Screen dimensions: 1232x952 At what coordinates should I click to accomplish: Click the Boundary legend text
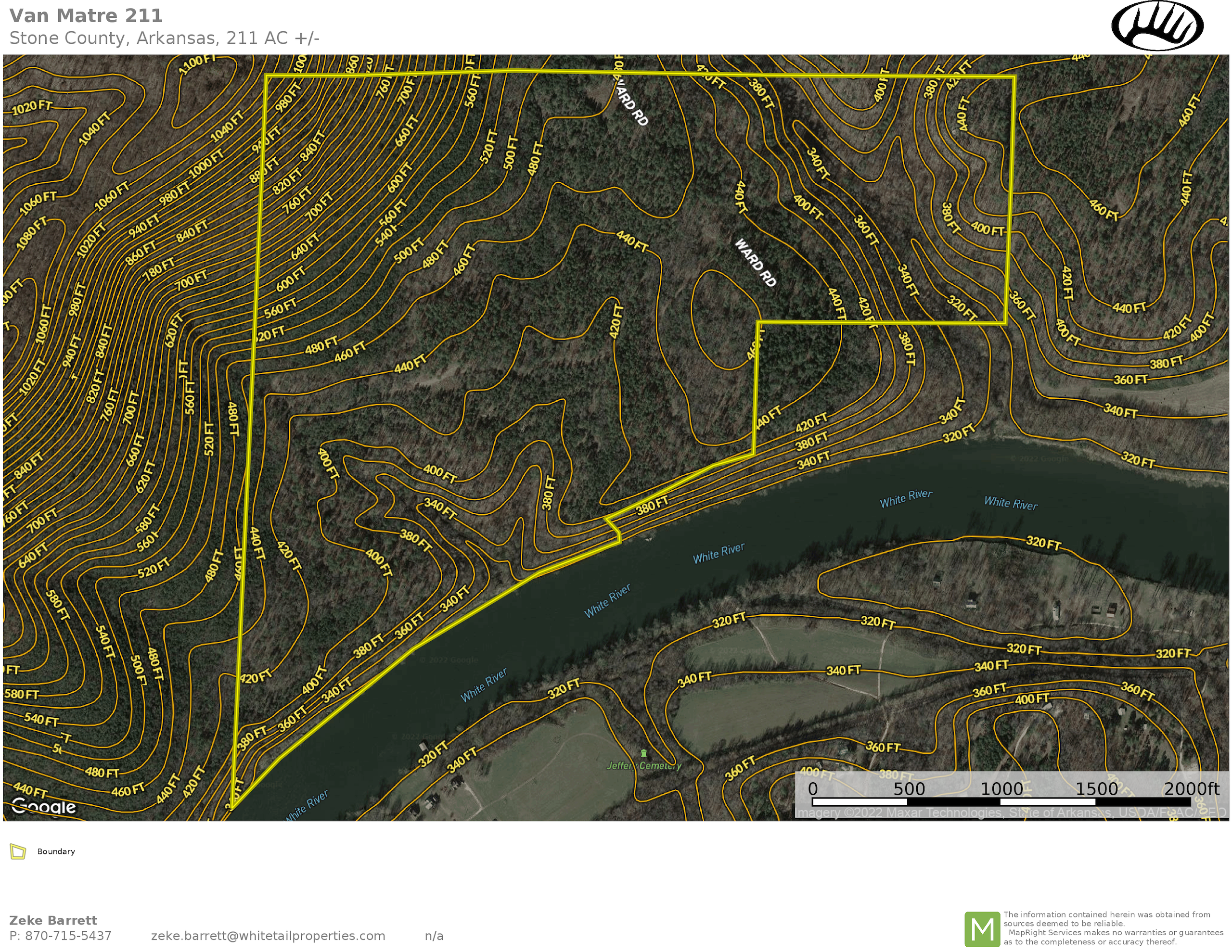(x=56, y=851)
